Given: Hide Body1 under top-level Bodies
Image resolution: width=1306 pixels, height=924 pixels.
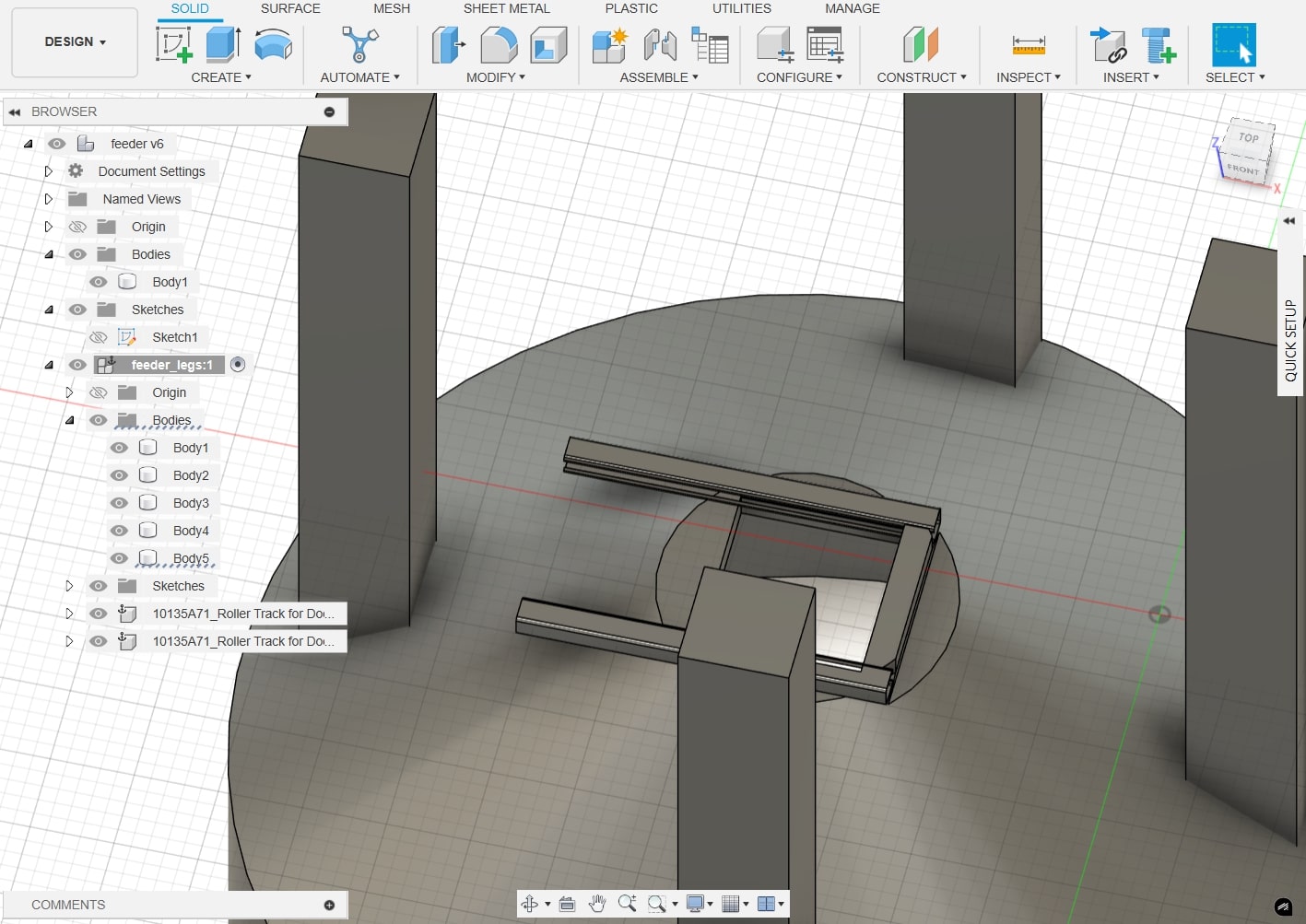Looking at the screenshot, I should pyautogui.click(x=99, y=282).
